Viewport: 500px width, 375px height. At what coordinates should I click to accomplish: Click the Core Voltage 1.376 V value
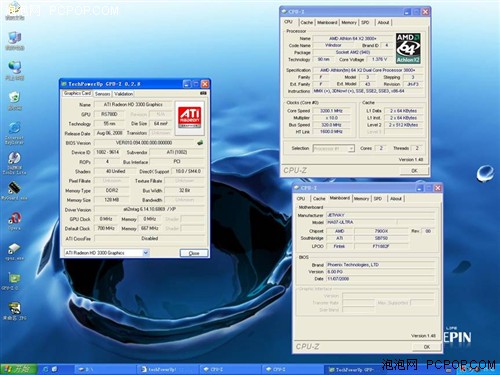(379, 59)
